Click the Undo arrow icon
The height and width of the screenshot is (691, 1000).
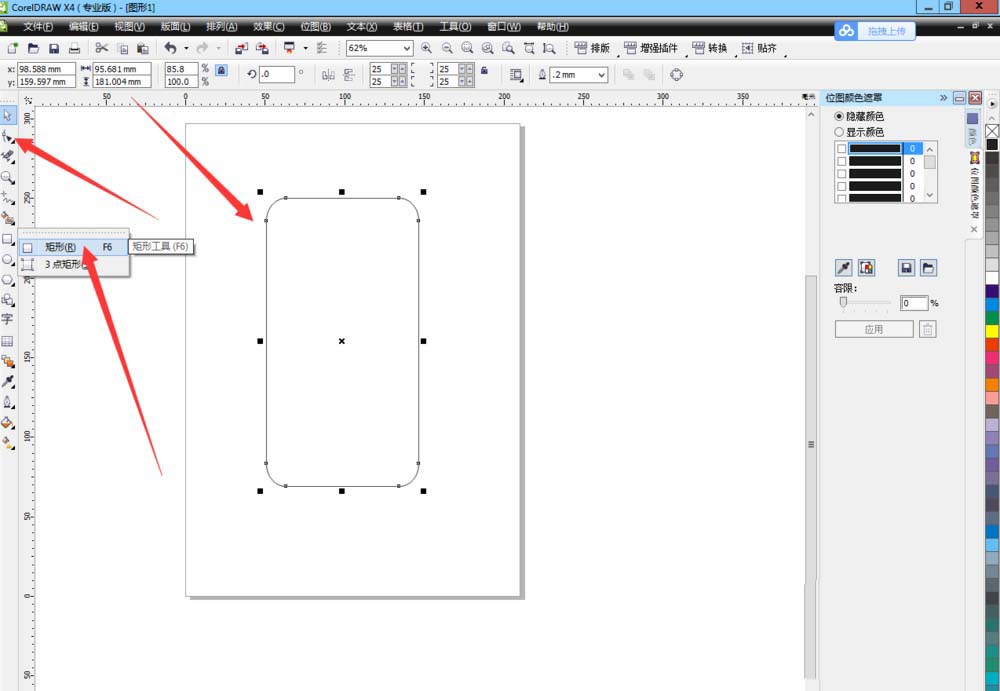170,48
